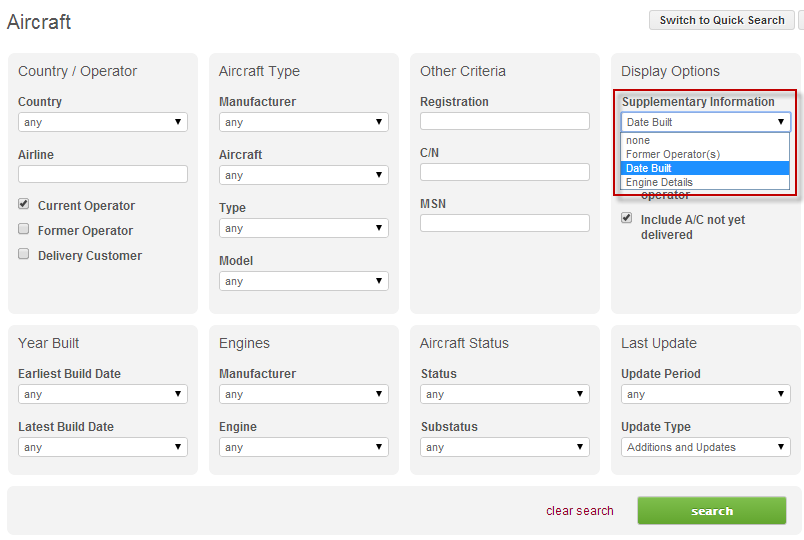Open the Country dropdown
The image size is (804, 540).
(103, 122)
